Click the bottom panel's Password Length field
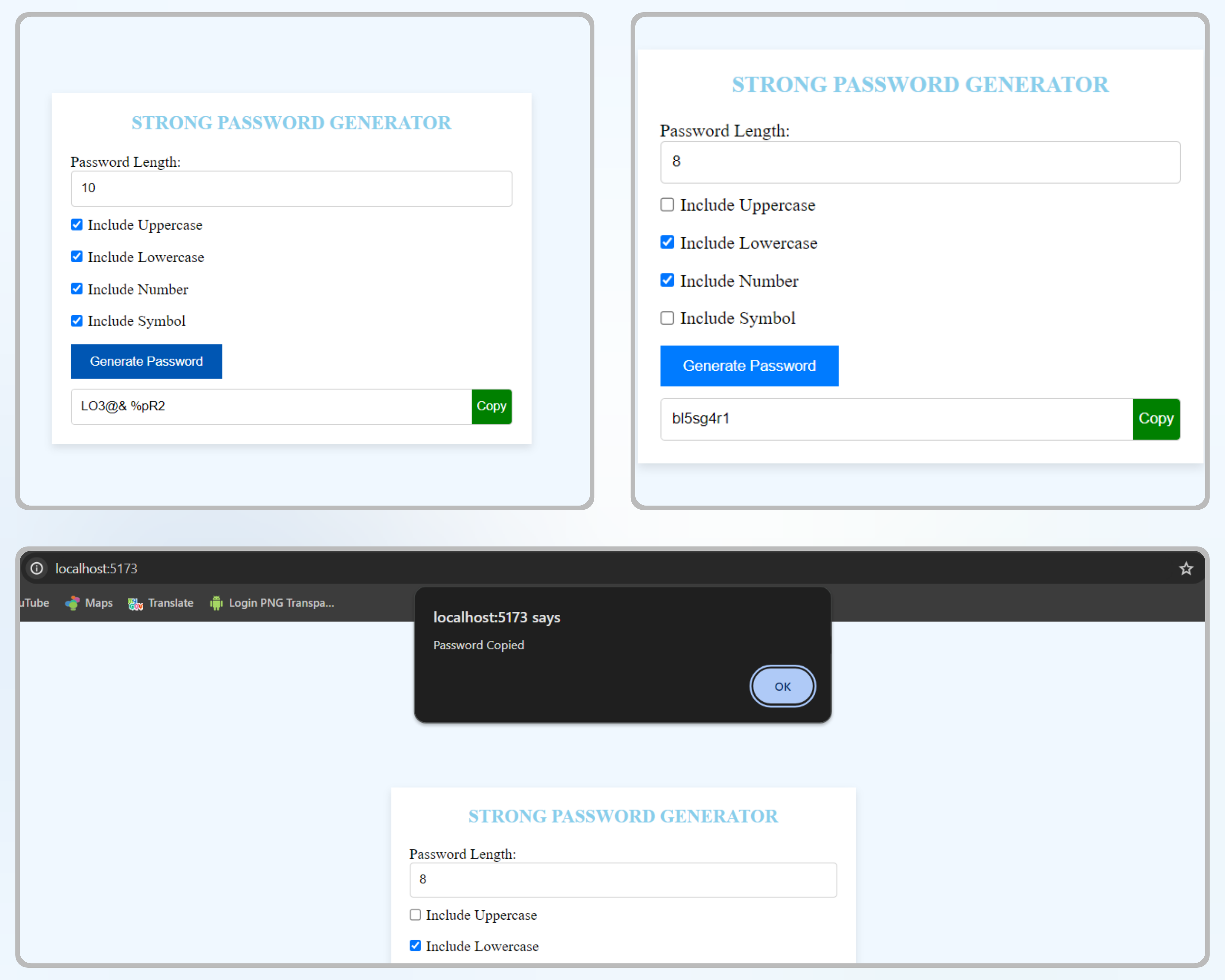1225x980 pixels. pyautogui.click(x=623, y=880)
